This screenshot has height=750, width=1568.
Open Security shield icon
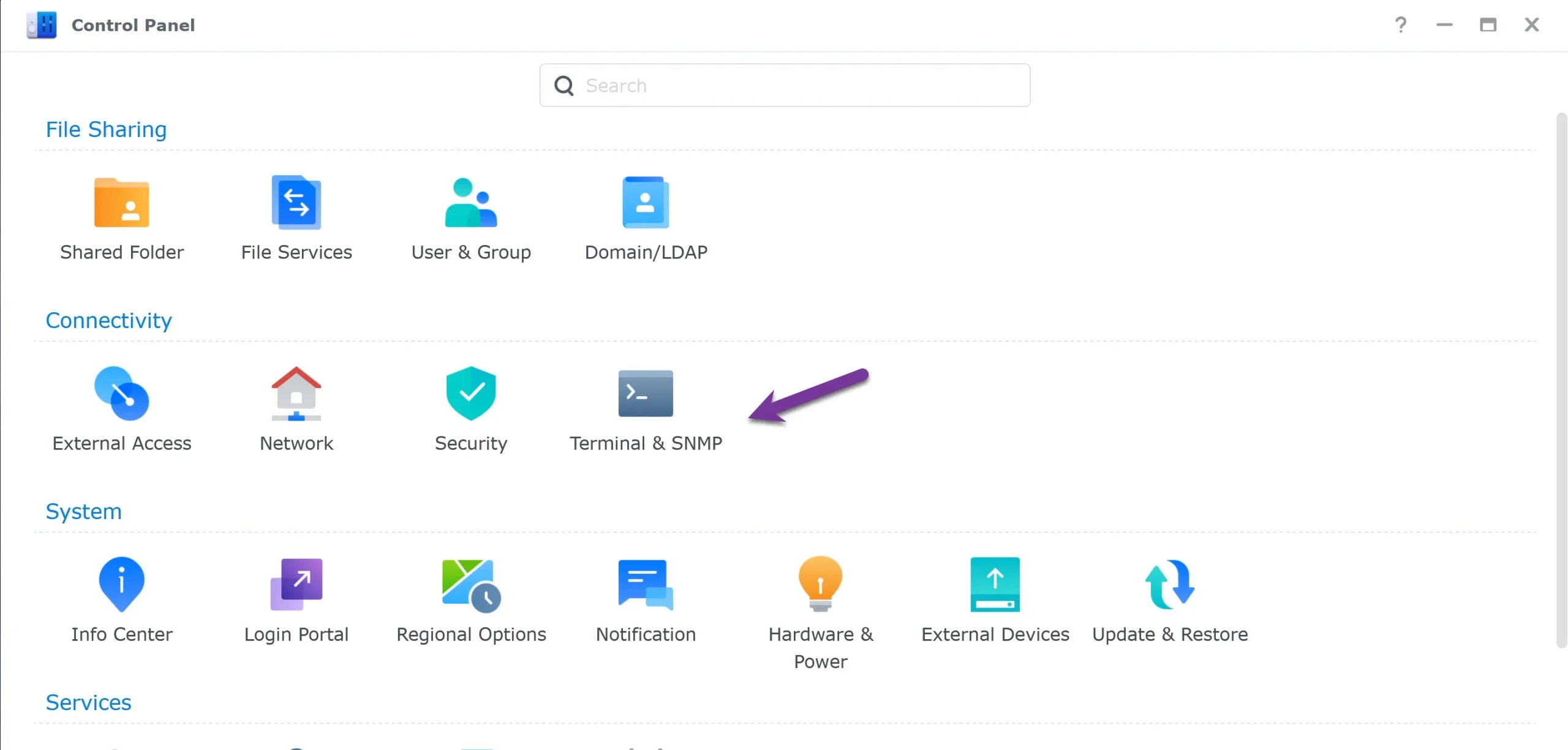point(470,394)
